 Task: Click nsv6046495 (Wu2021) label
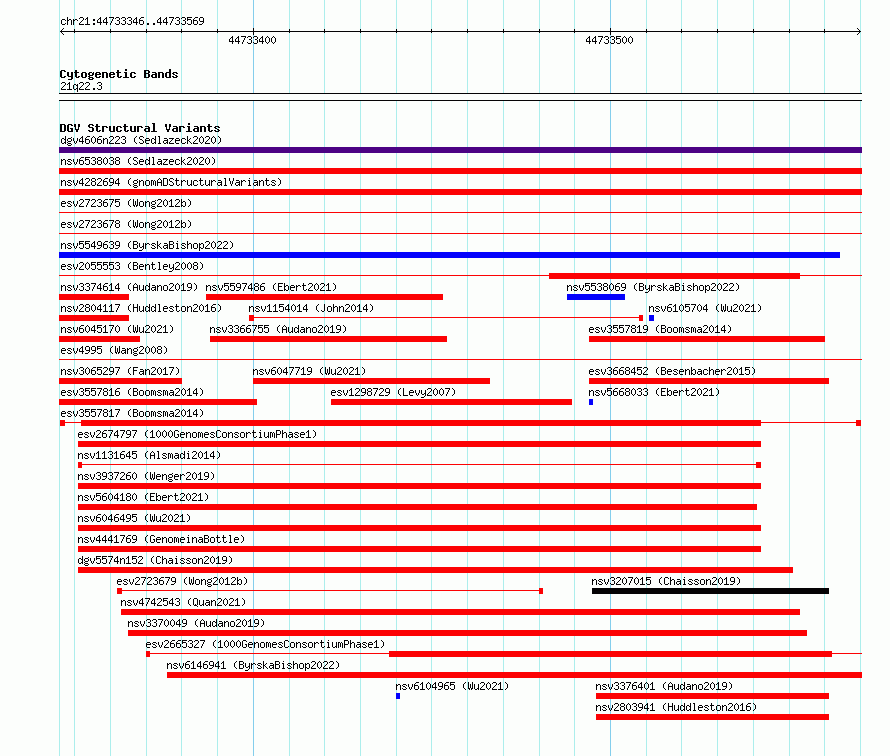134,518
